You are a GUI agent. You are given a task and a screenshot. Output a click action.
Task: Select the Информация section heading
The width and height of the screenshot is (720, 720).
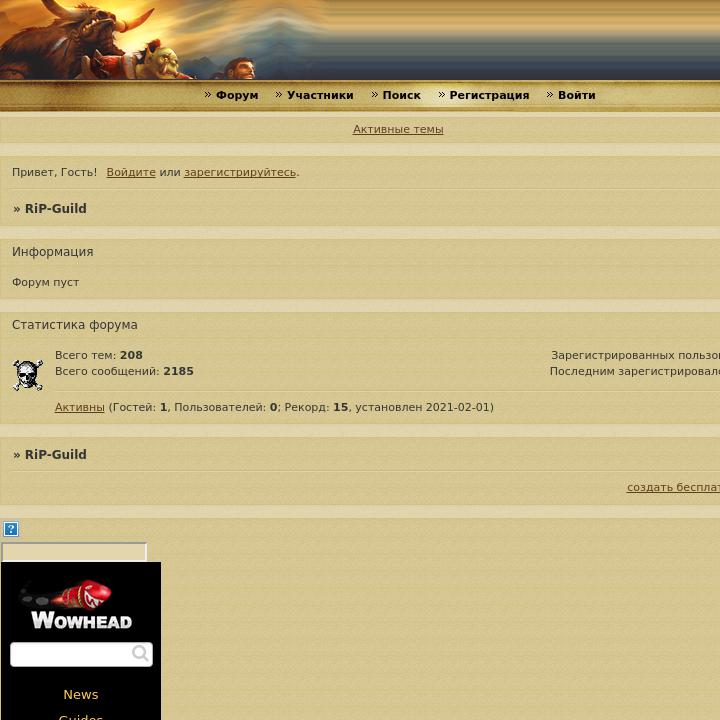(x=52, y=252)
